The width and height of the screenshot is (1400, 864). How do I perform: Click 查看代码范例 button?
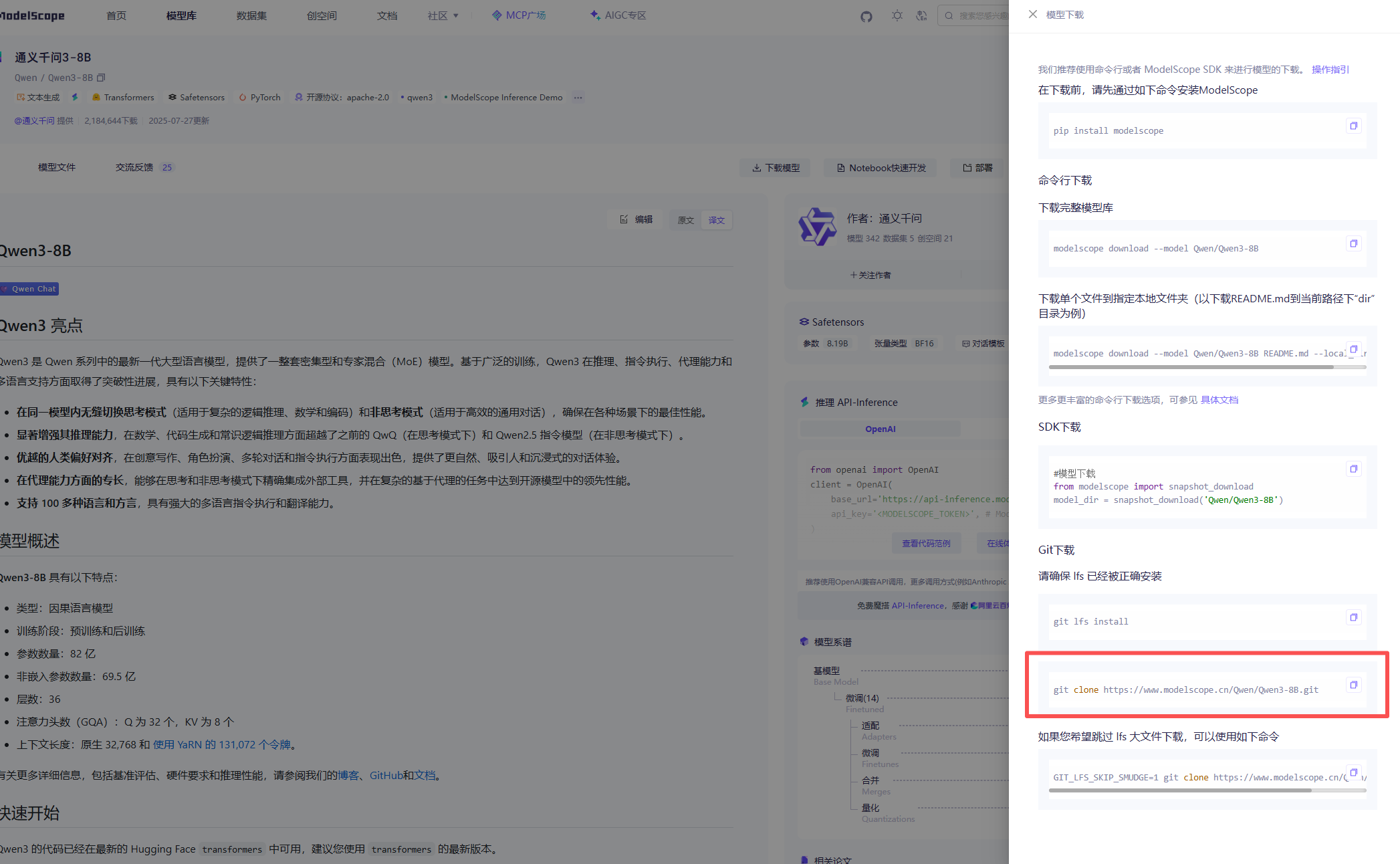[926, 543]
